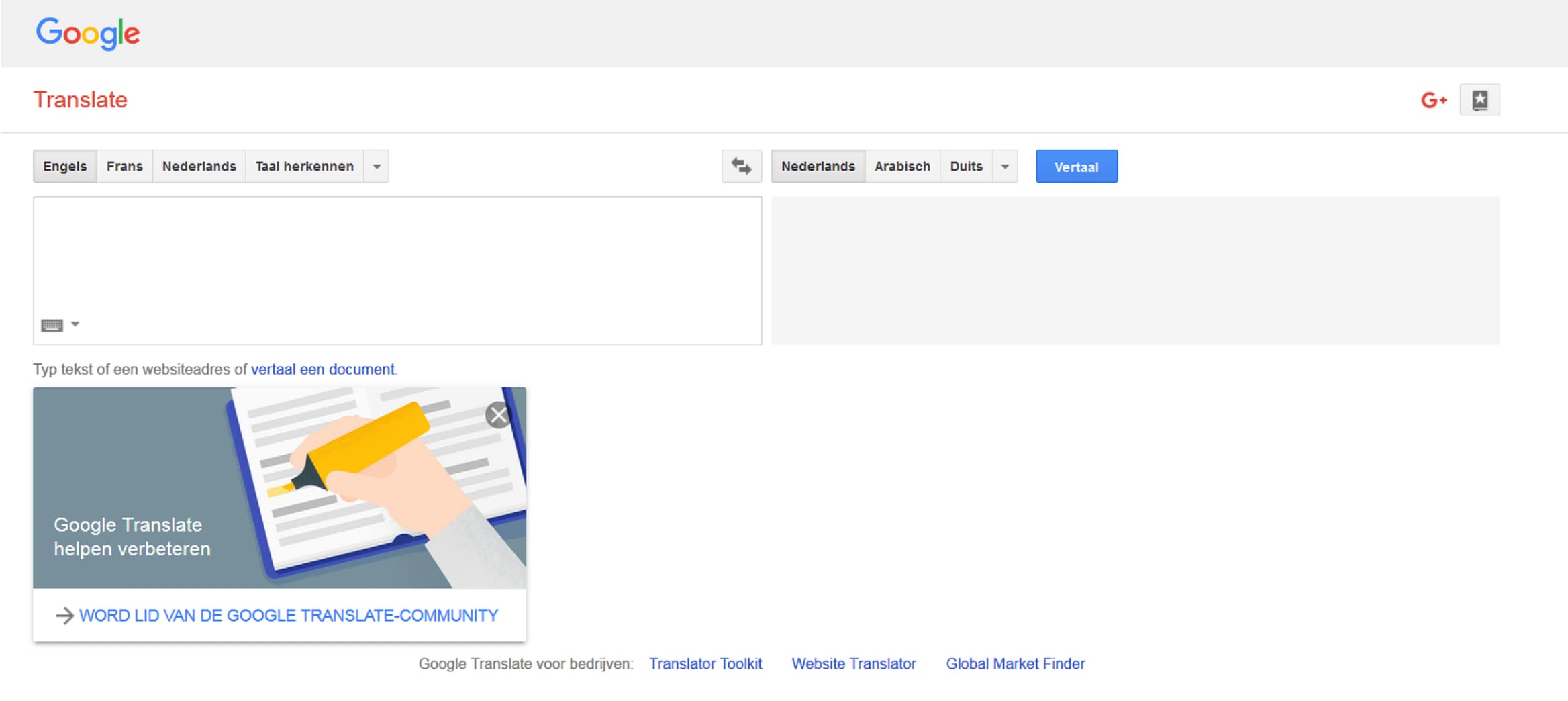Open the starred Phrasebook icon
The height and width of the screenshot is (701, 1568).
coord(1479,100)
